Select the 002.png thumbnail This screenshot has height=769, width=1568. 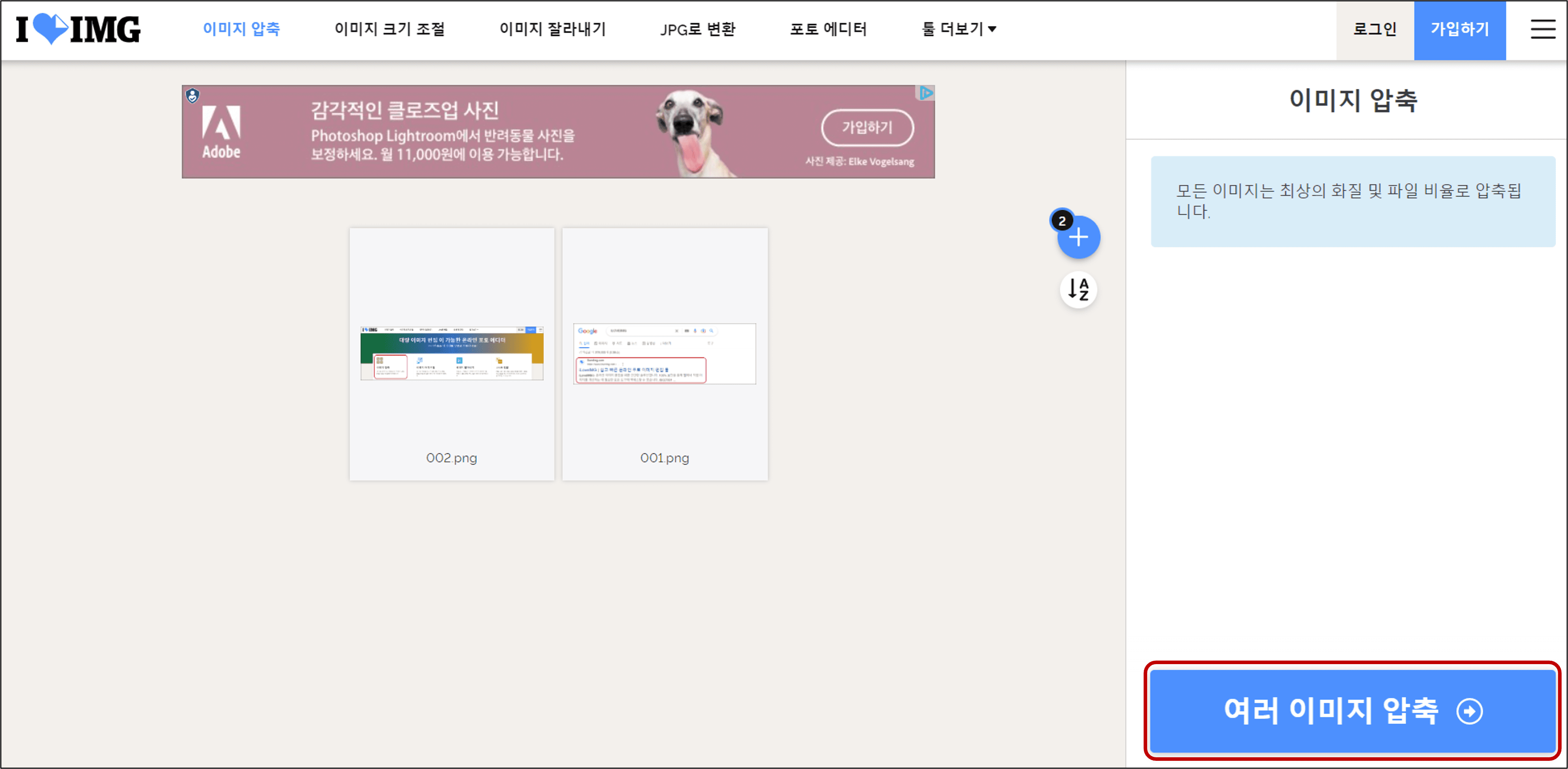452,353
